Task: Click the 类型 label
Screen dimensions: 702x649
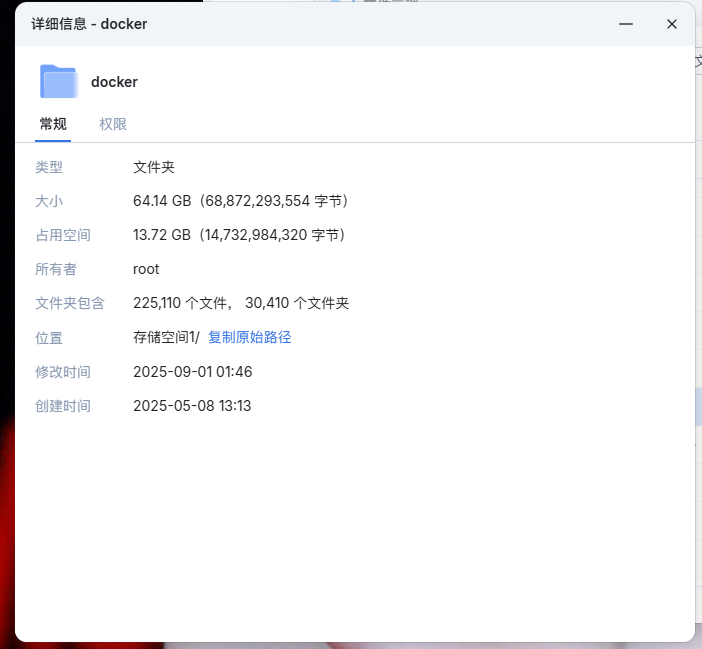Action: (x=49, y=167)
